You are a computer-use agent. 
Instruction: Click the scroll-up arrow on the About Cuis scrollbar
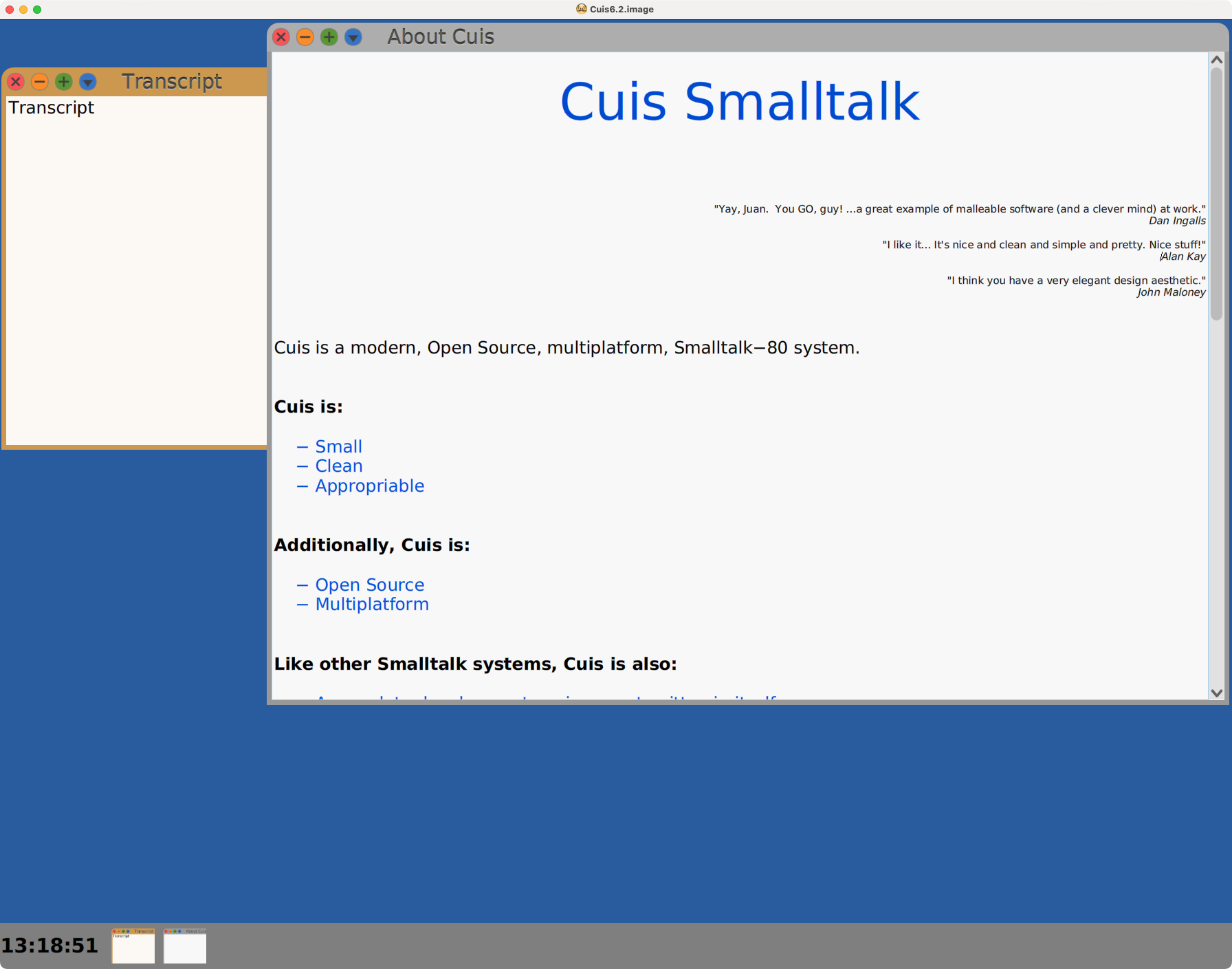pos(1217,59)
